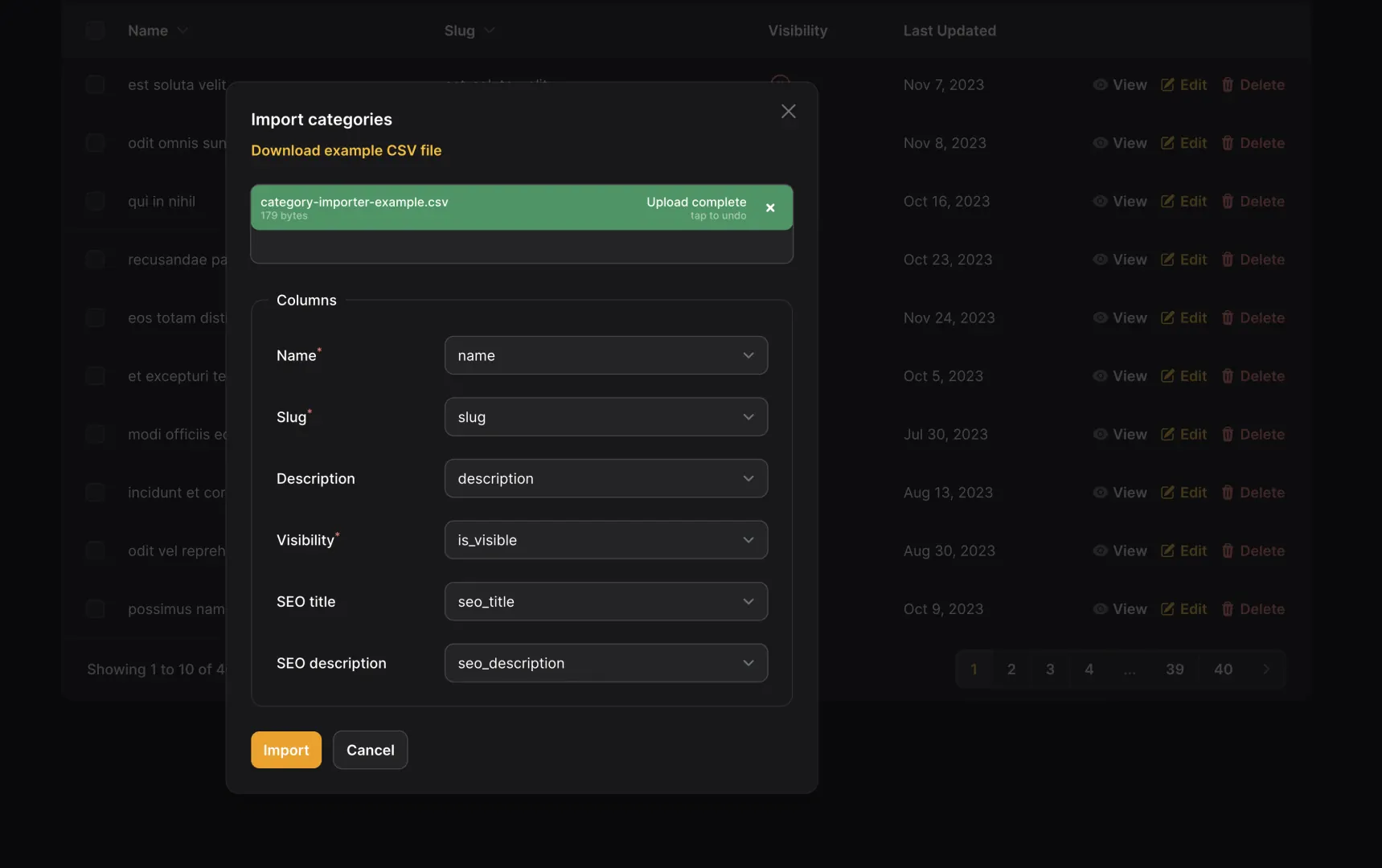Delete the category updated Oct 9, 2023

click(x=1253, y=608)
